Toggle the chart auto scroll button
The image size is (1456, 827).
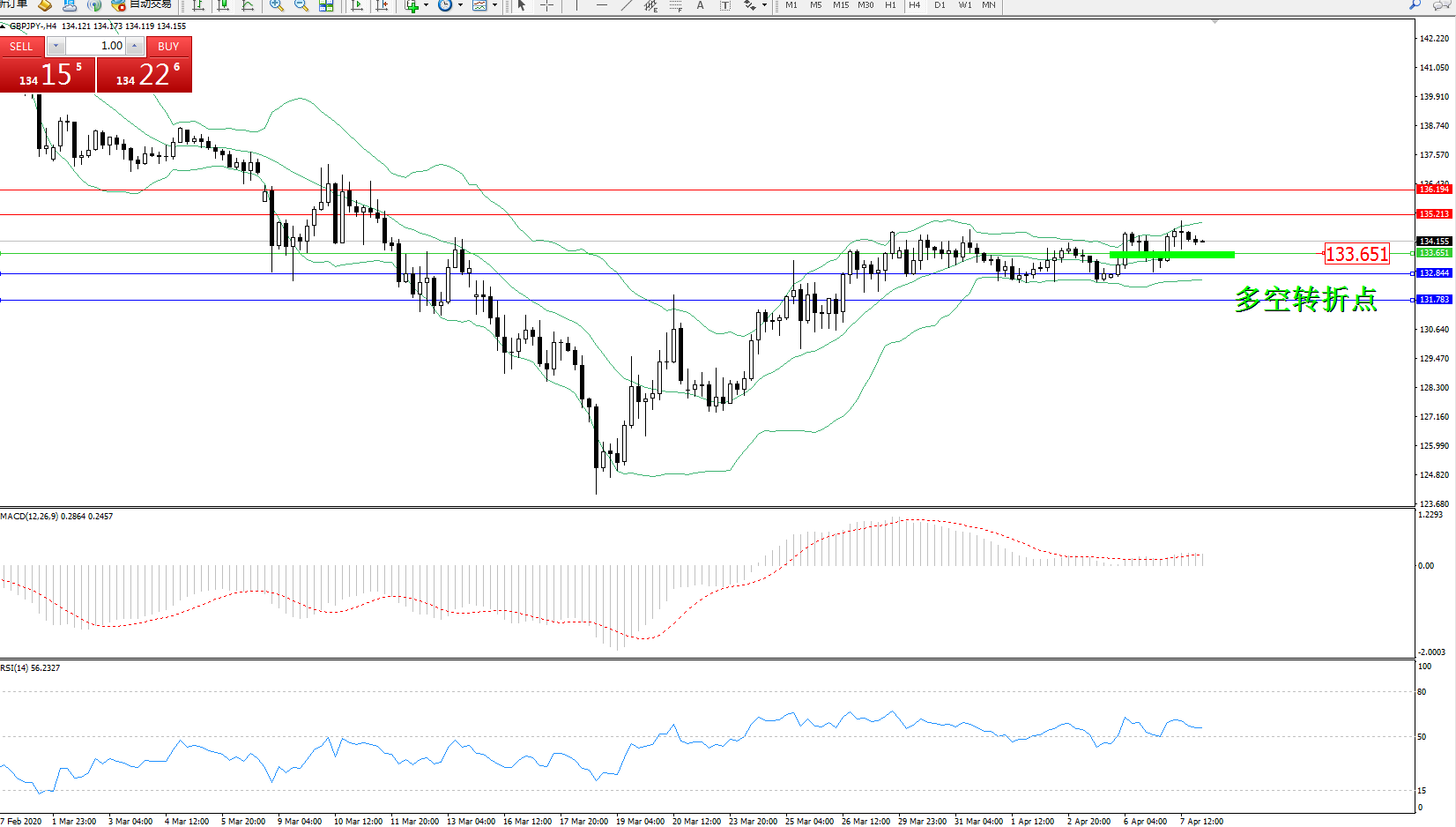[357, 5]
